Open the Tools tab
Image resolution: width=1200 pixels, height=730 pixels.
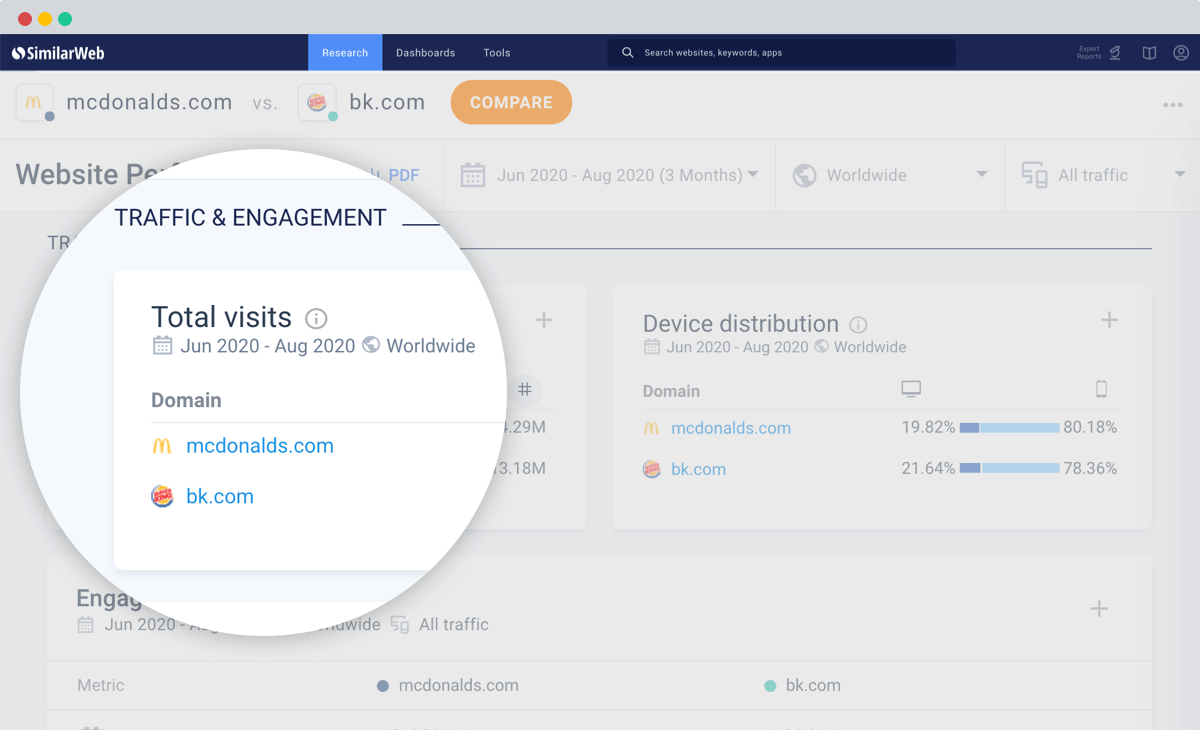click(x=497, y=53)
